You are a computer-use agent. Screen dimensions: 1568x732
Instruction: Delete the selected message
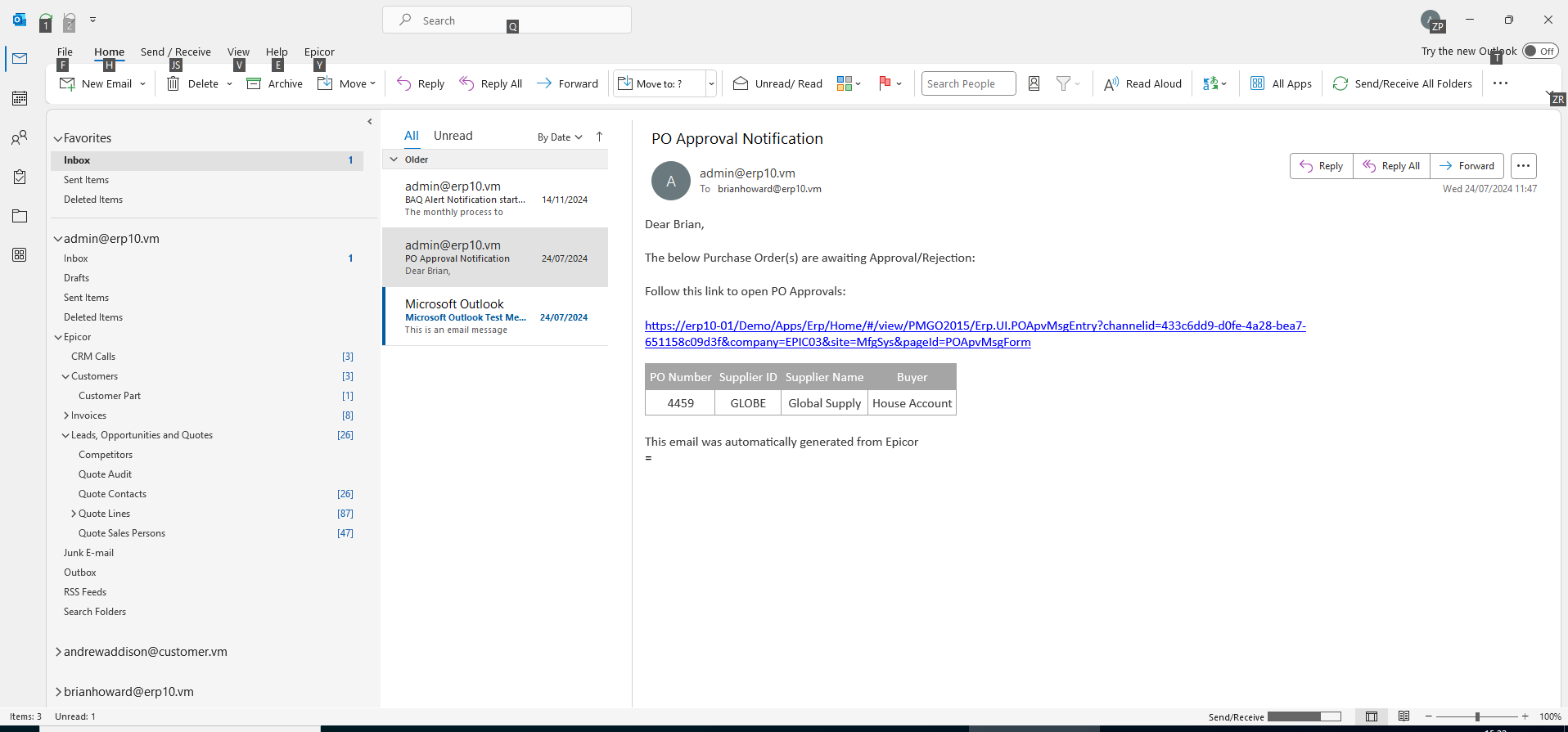(192, 83)
